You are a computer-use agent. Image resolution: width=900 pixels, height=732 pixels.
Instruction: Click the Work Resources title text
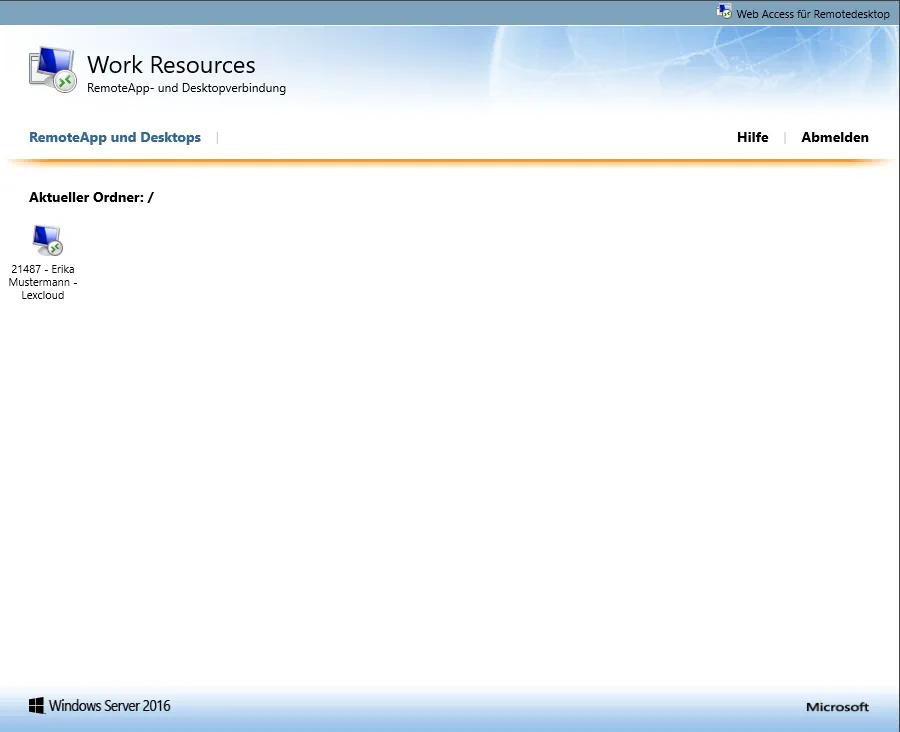(171, 65)
